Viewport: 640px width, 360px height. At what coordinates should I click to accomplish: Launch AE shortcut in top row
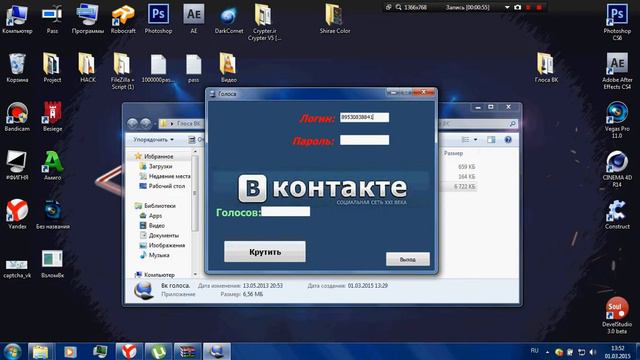point(193,19)
